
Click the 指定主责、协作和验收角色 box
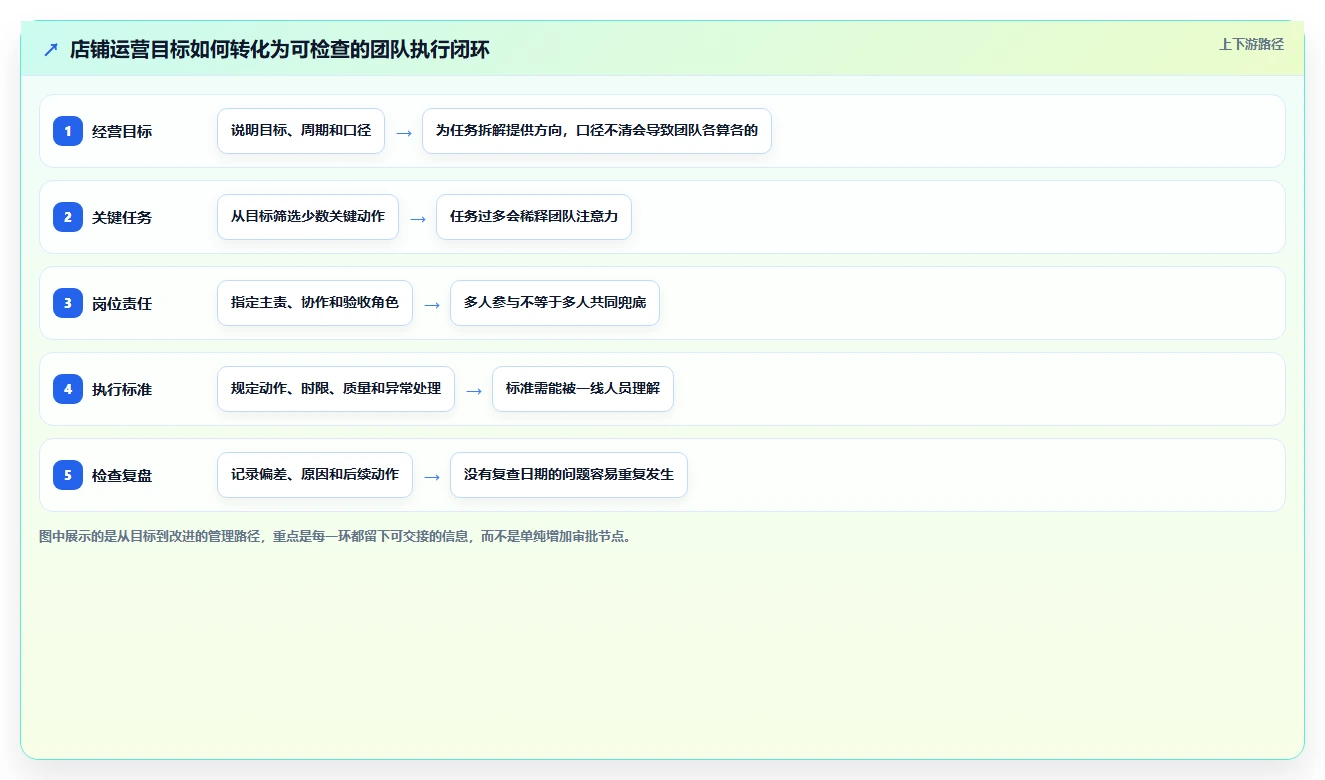[x=315, y=303]
